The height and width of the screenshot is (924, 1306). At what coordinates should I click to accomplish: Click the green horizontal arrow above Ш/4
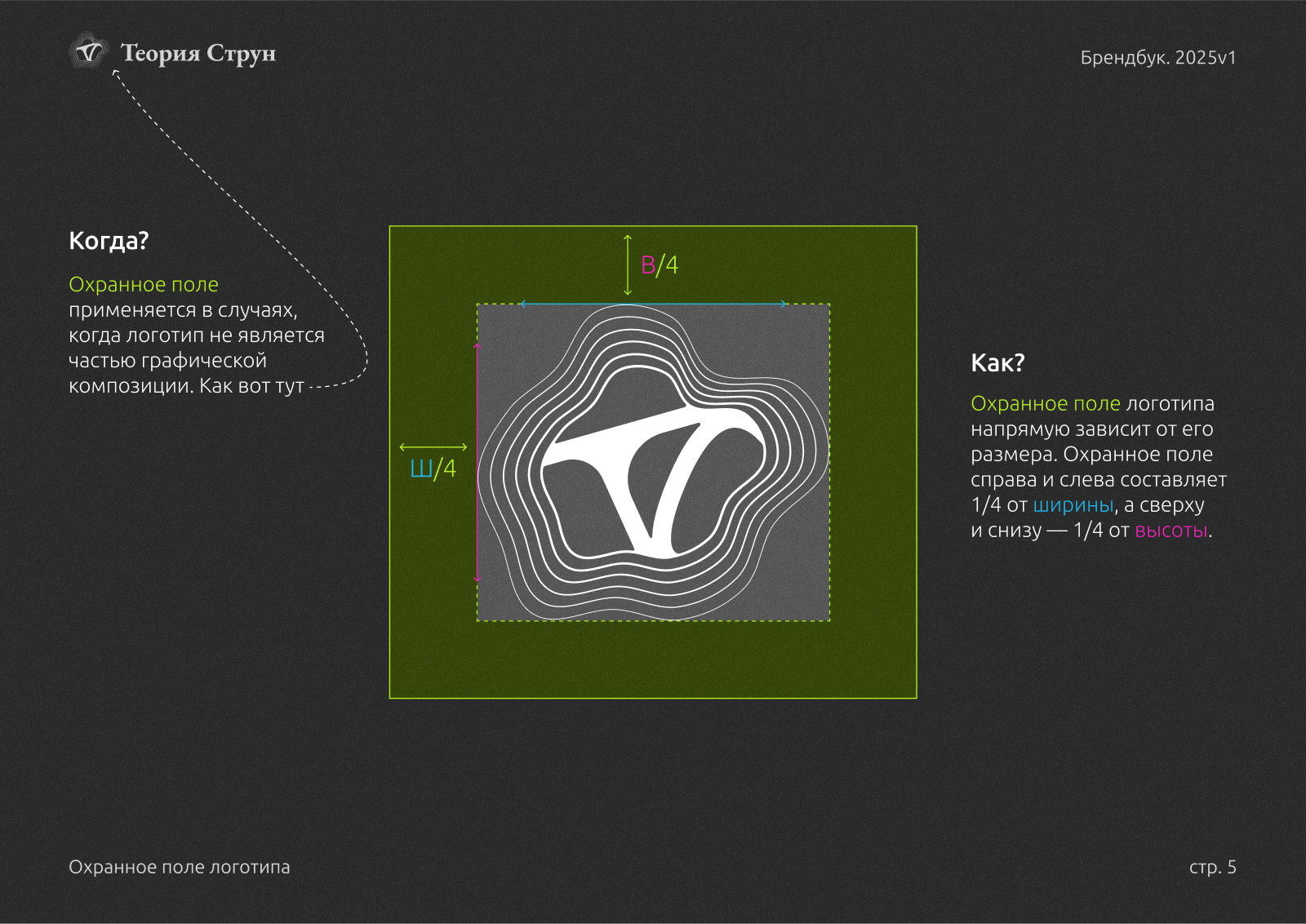(x=433, y=447)
